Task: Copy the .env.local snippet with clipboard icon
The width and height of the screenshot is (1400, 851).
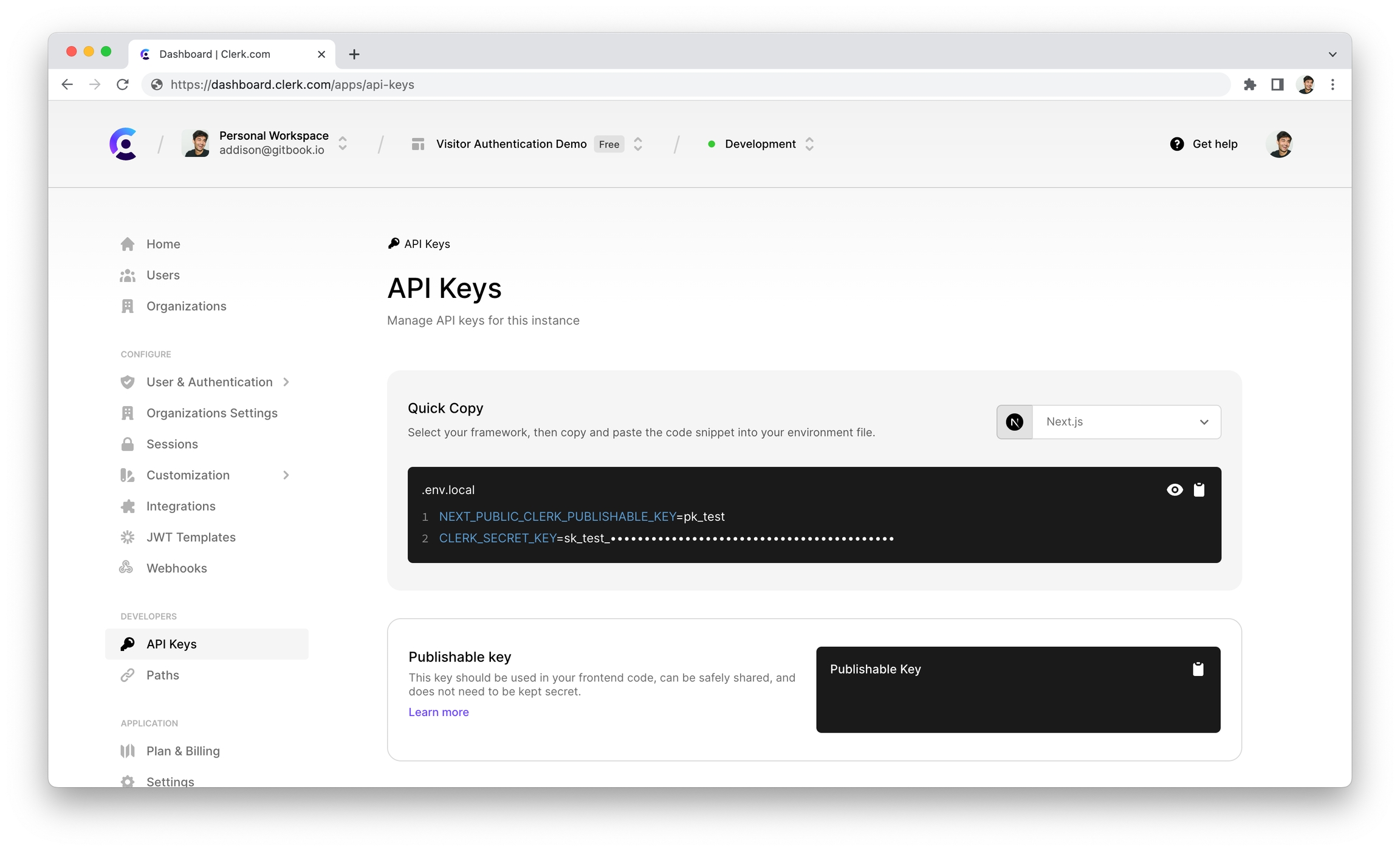Action: 1199,490
